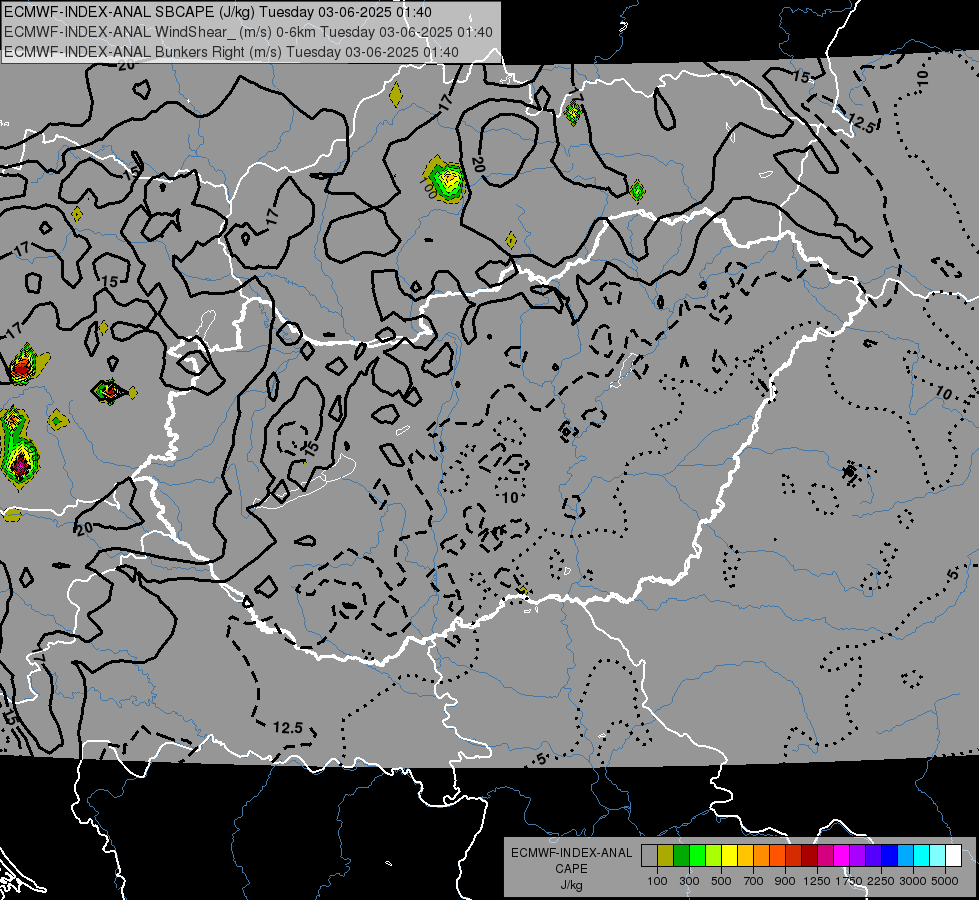Click the Bunkers Right title line

tap(232, 52)
